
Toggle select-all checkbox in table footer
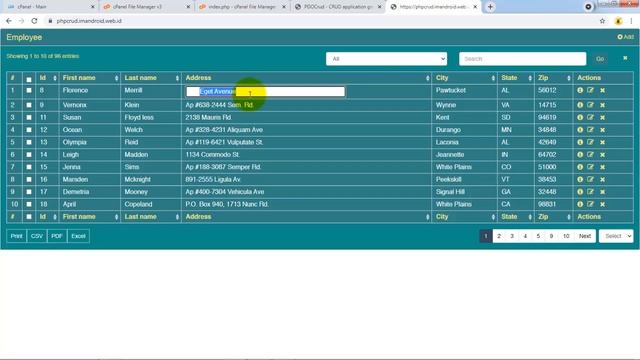pyautogui.click(x=29, y=217)
